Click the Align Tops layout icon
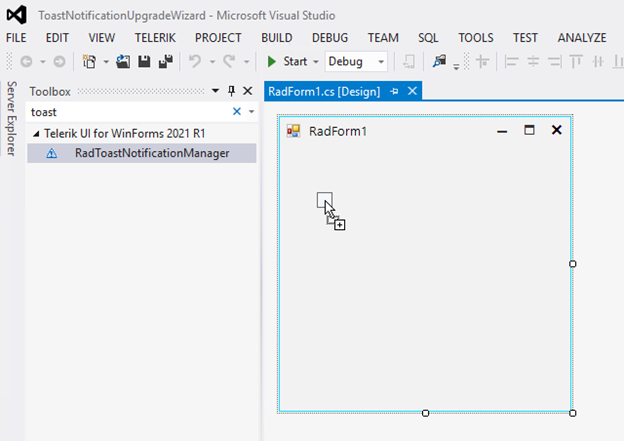 576,62
